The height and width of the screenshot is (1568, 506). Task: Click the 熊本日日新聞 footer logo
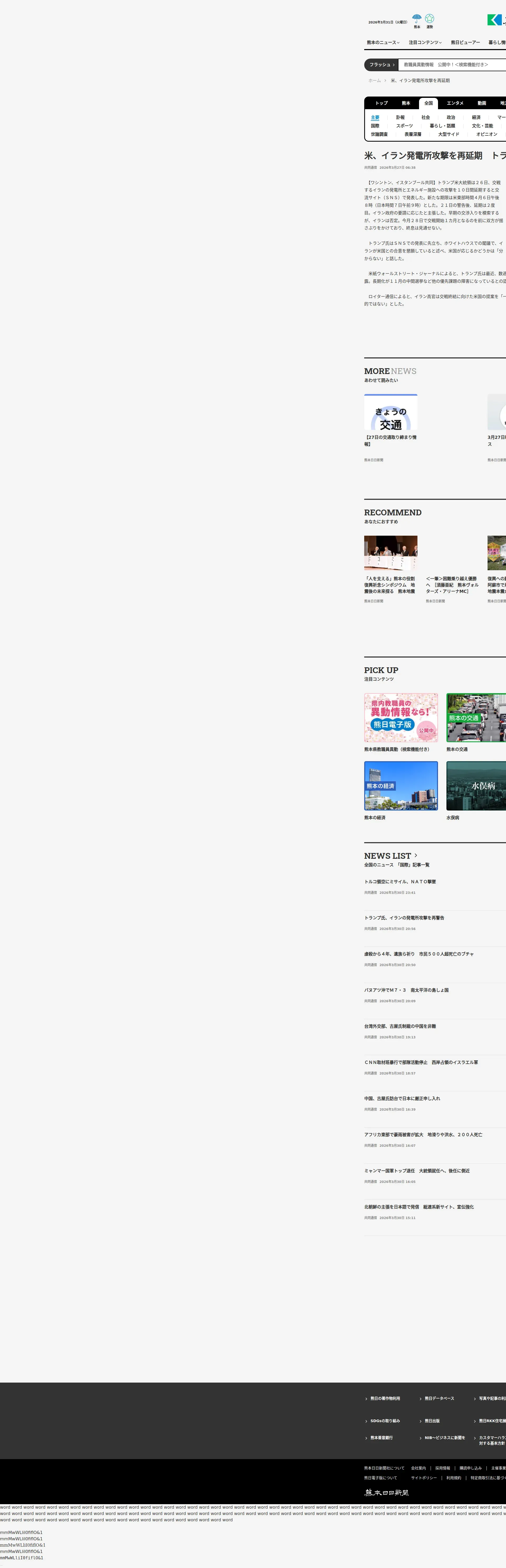[386, 1493]
